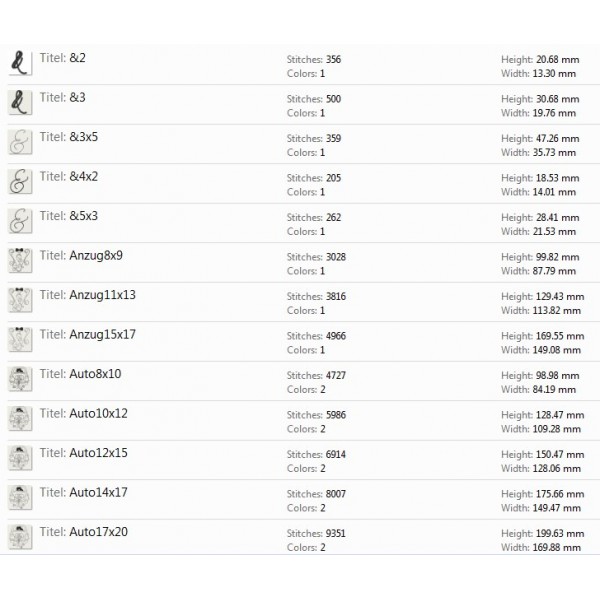Image resolution: width=600 pixels, height=600 pixels.
Task: Open the Anzug11x13 suit thumbnail
Action: tap(19, 300)
